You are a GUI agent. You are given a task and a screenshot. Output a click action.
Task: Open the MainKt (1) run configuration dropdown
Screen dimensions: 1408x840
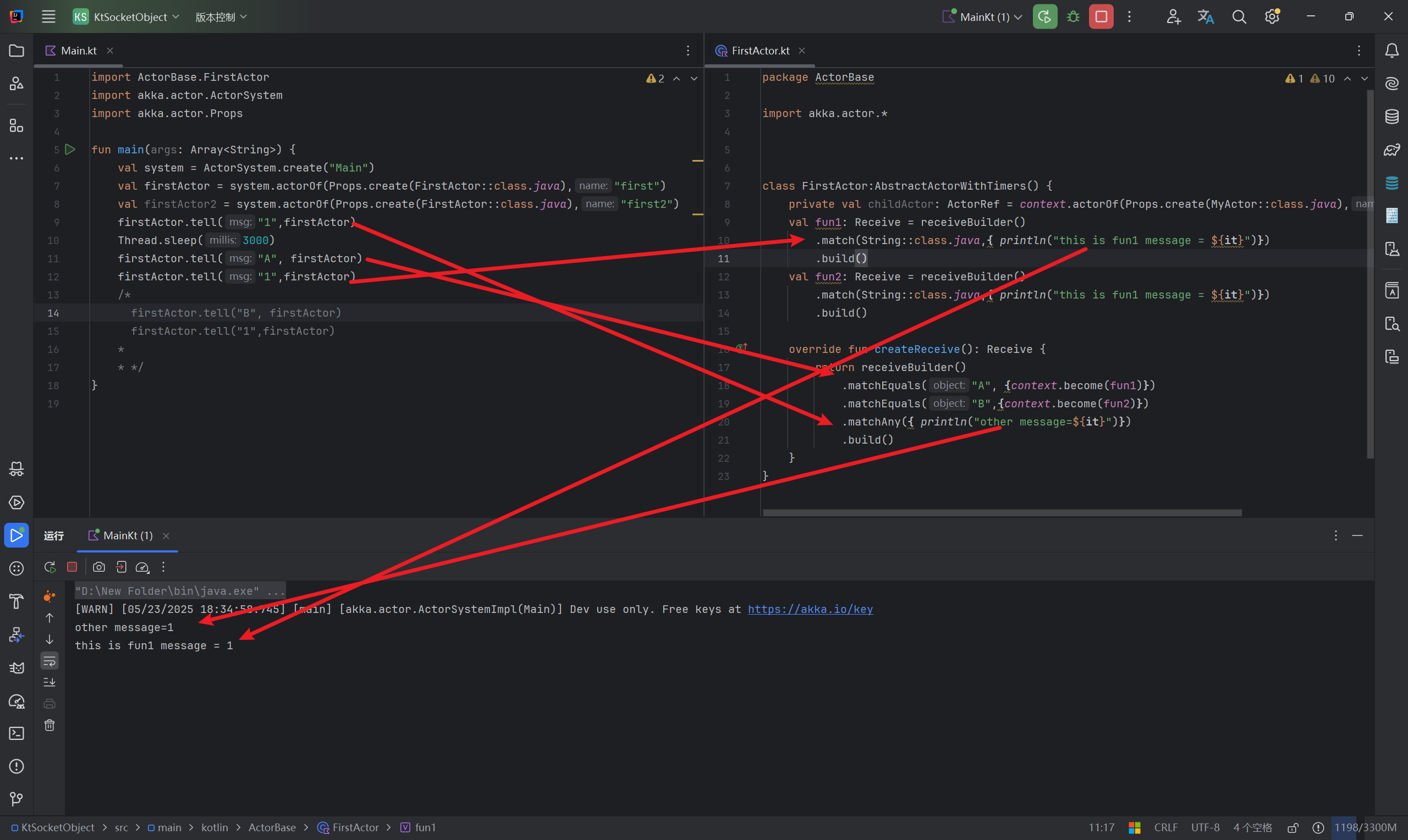coord(982,16)
